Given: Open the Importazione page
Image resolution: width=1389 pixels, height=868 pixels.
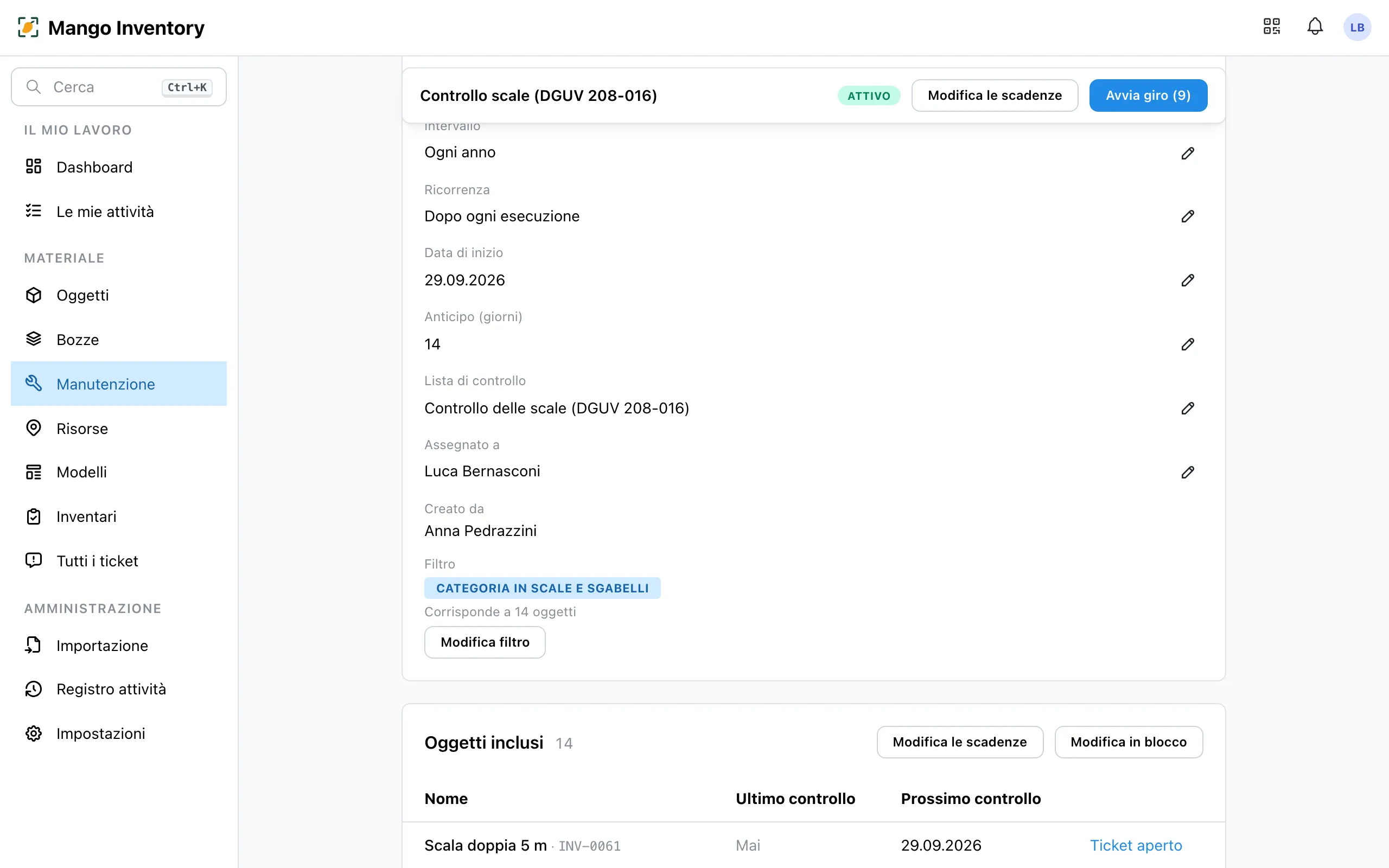Looking at the screenshot, I should pyautogui.click(x=119, y=645).
